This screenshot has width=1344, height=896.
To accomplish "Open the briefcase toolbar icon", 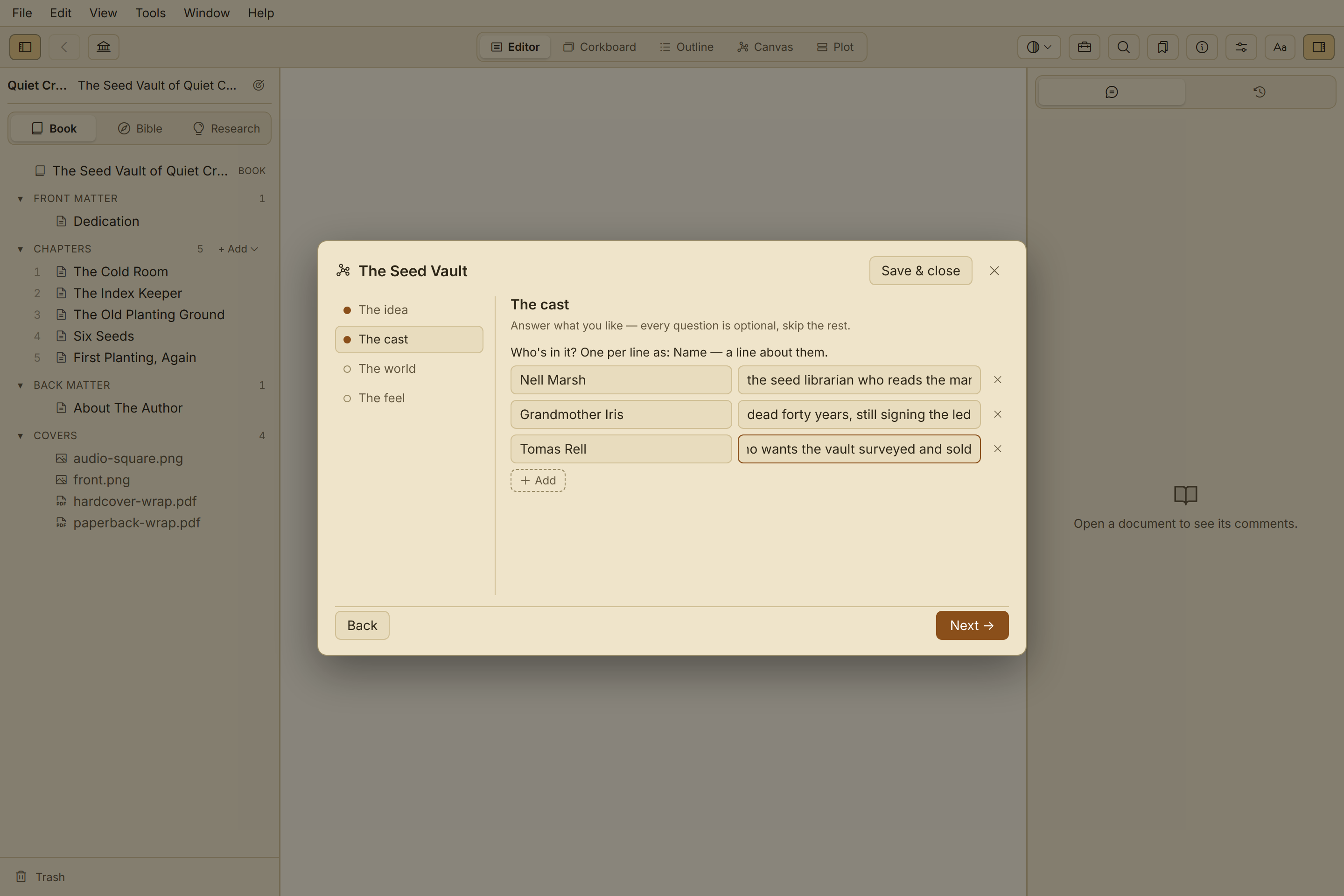I will pos(1084,47).
